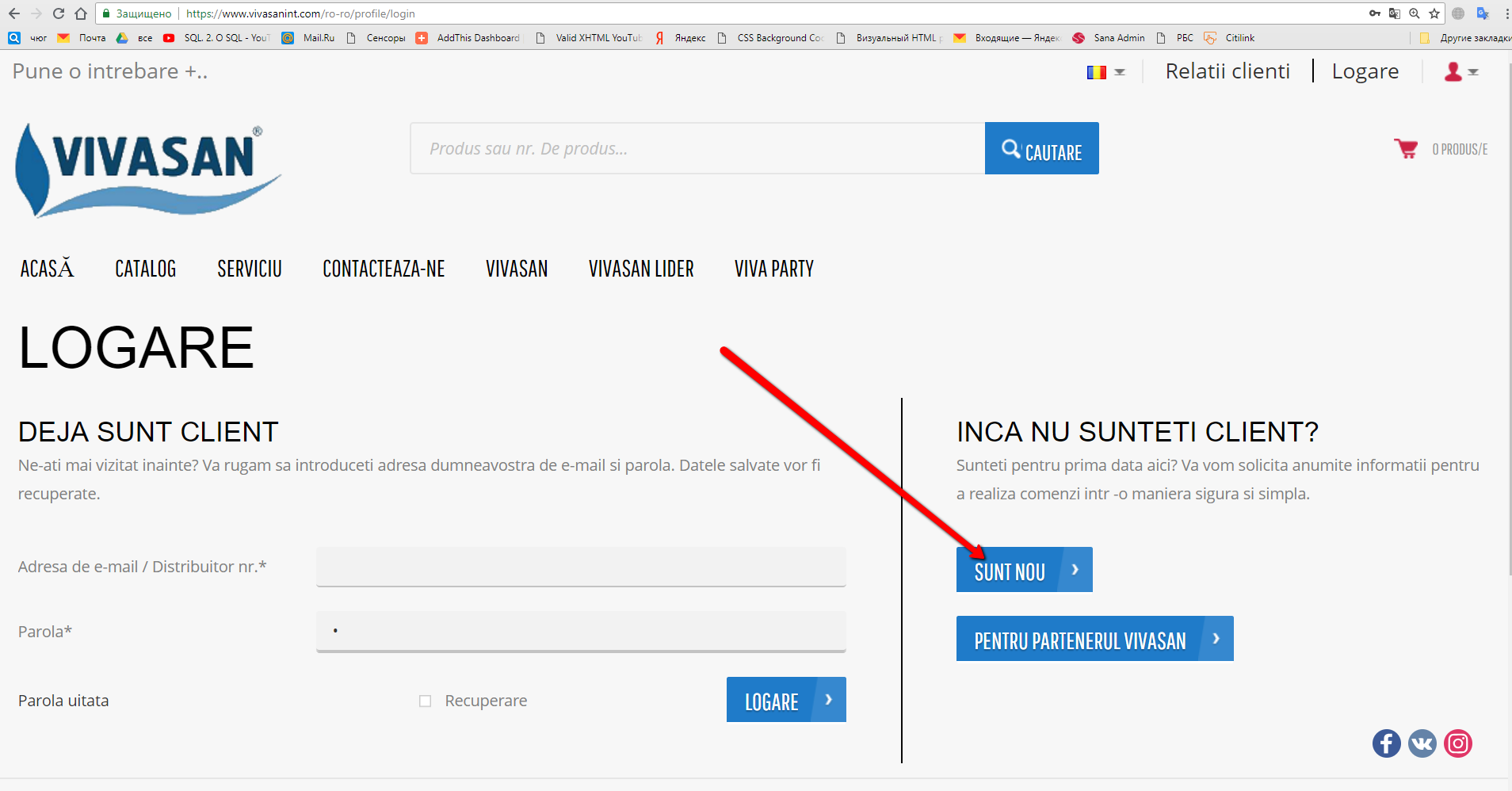Open Citilink bookmark
The image size is (1512, 791).
tap(1229, 37)
